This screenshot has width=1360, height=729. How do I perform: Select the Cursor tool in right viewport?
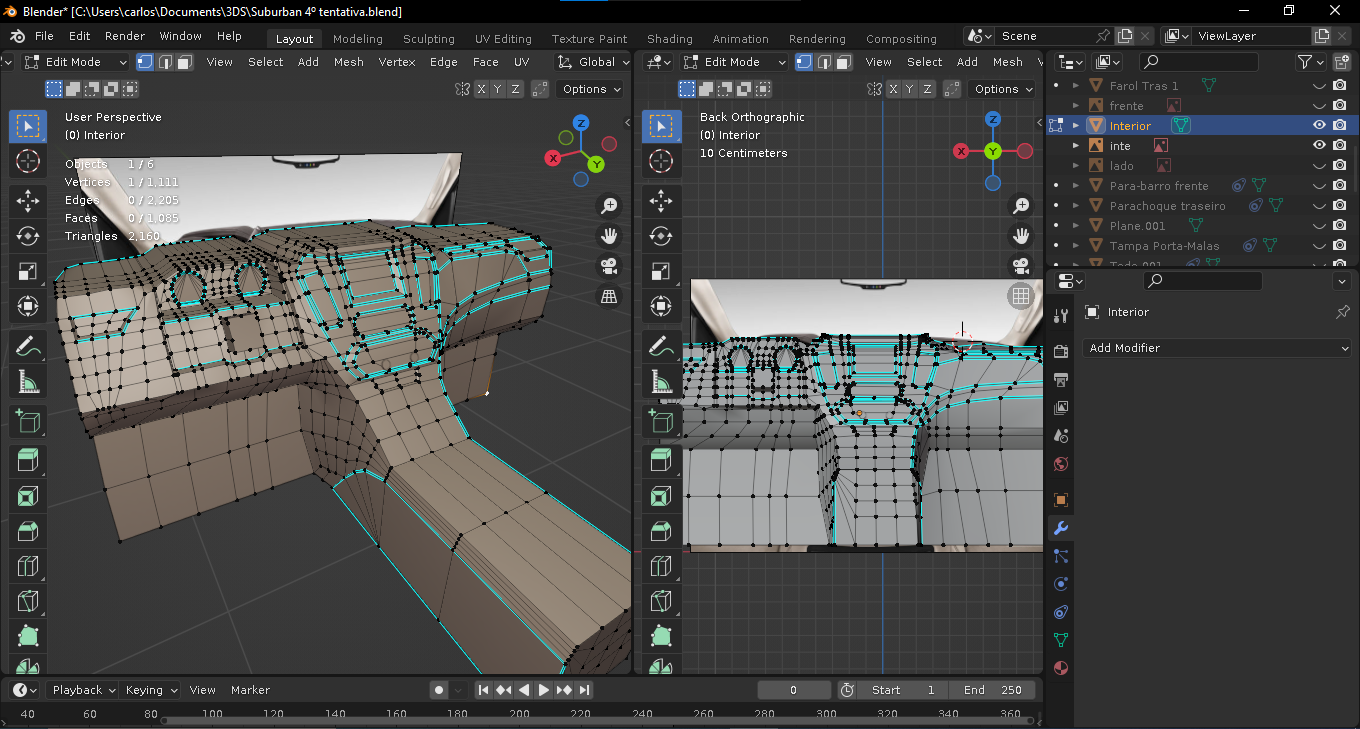coord(661,161)
